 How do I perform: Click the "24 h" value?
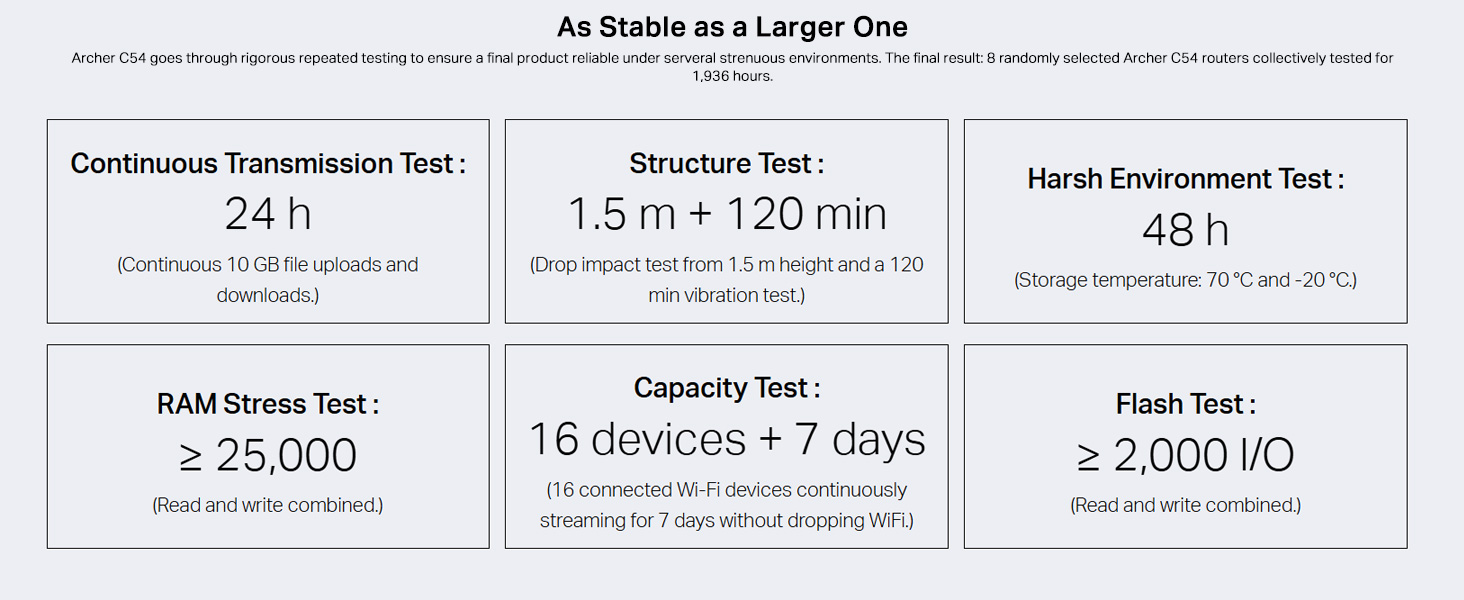[x=268, y=214]
